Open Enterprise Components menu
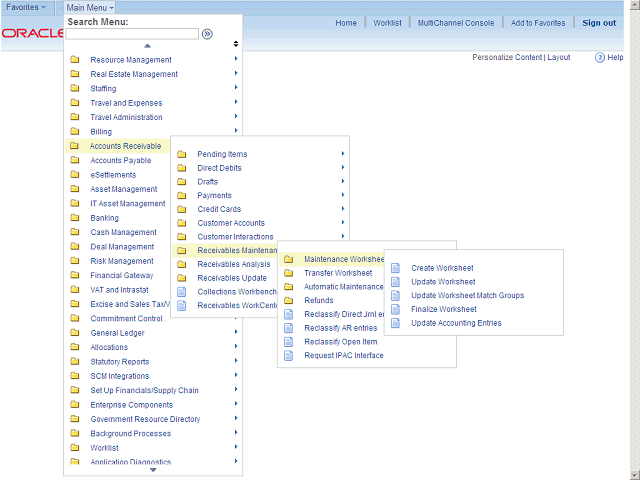 pyautogui.click(x=131, y=405)
